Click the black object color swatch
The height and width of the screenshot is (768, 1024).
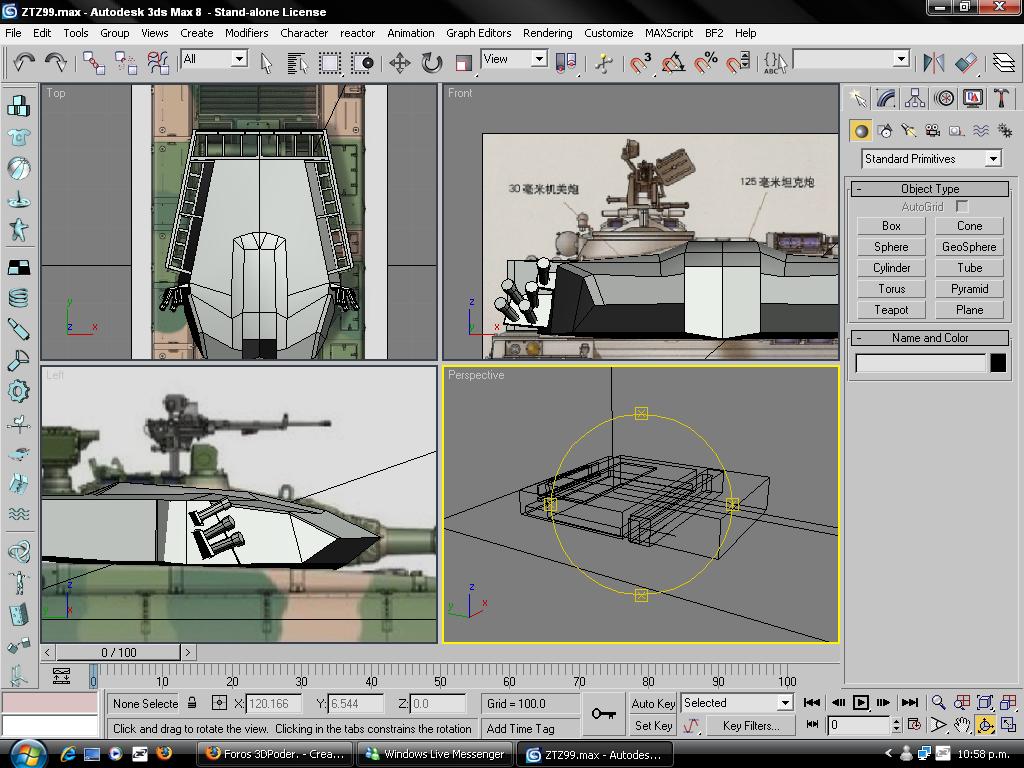pos(997,364)
